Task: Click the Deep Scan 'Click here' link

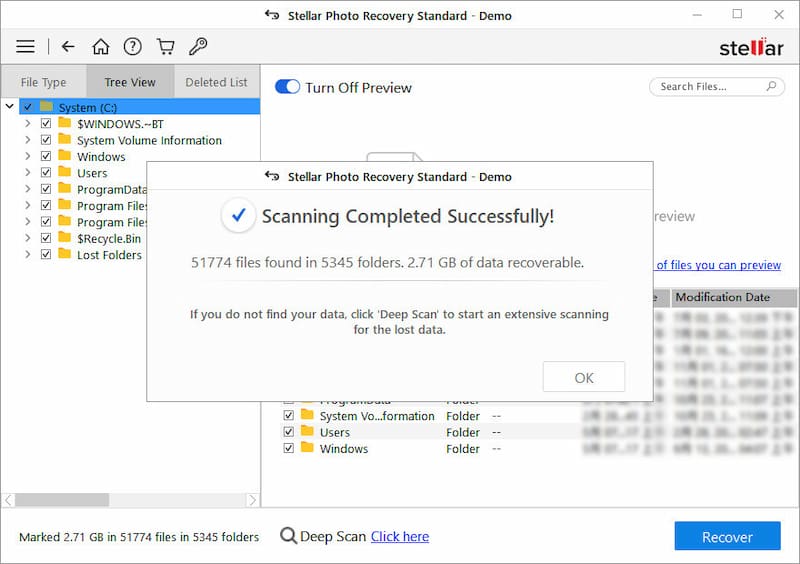Action: coord(399,537)
